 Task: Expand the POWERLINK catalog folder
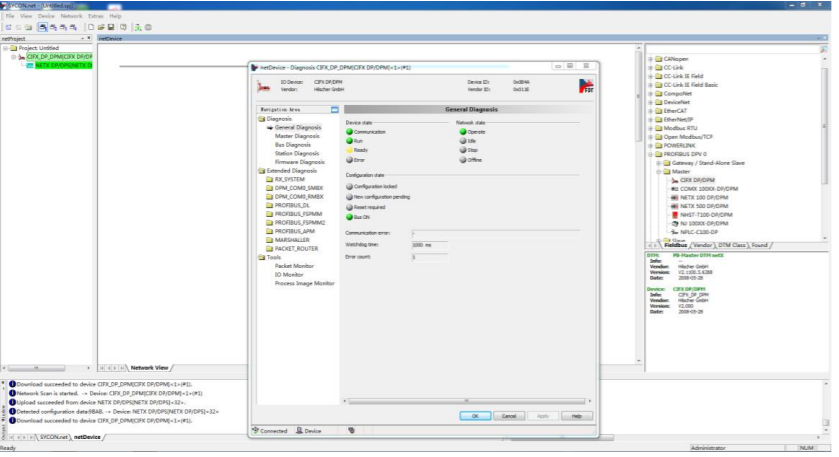tap(651, 146)
